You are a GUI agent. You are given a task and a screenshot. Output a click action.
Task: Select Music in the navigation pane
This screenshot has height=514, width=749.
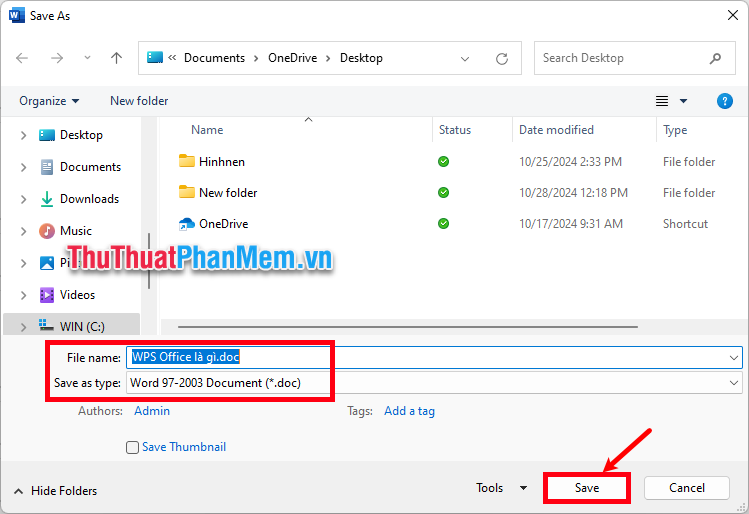(x=75, y=231)
